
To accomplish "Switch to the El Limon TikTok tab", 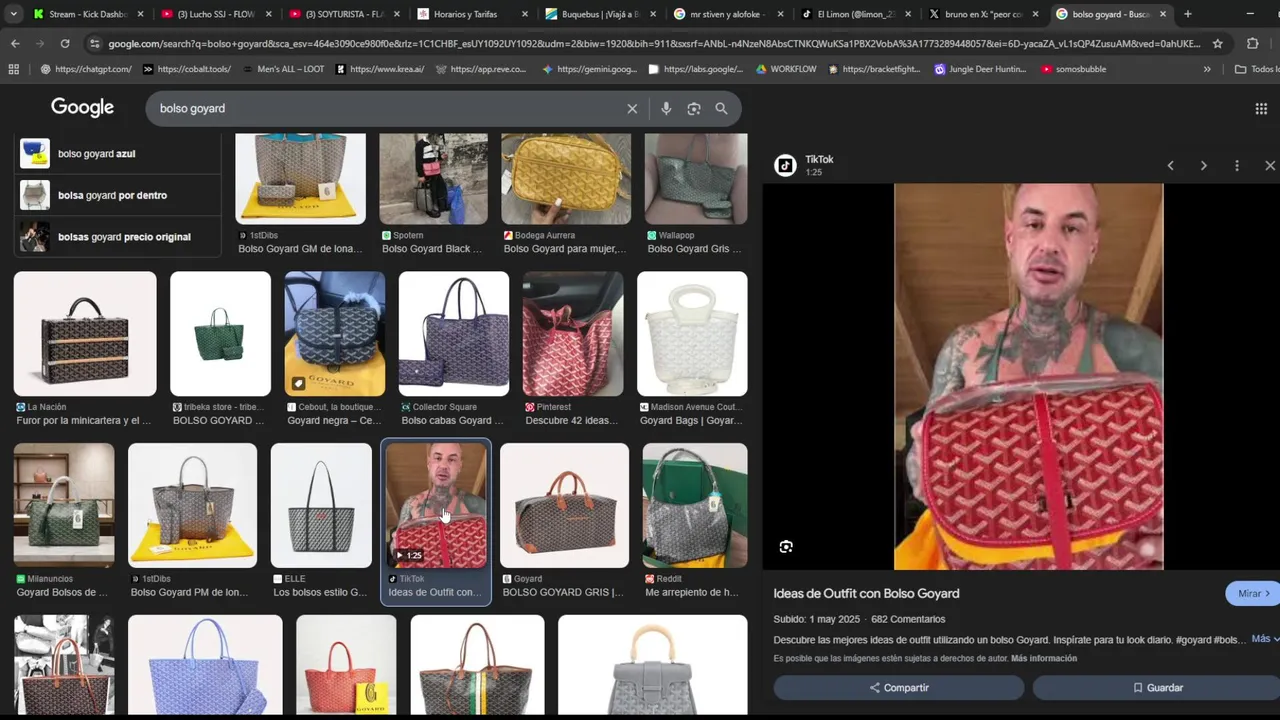I will [x=858, y=14].
